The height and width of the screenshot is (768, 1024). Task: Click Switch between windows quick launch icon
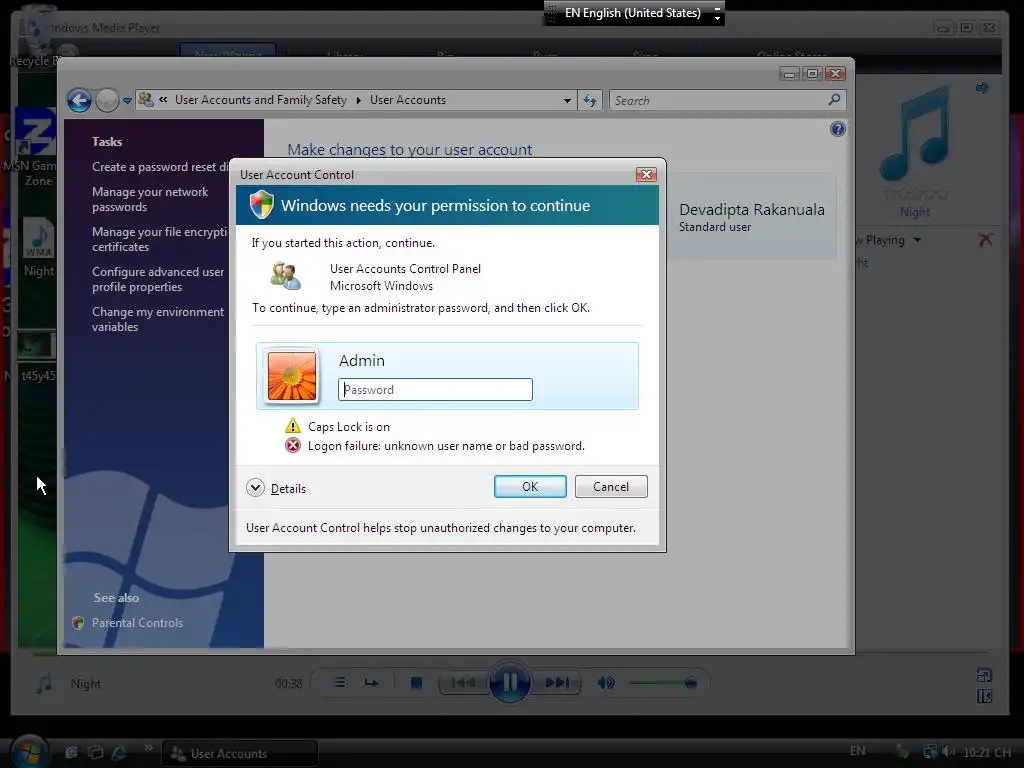tap(95, 752)
